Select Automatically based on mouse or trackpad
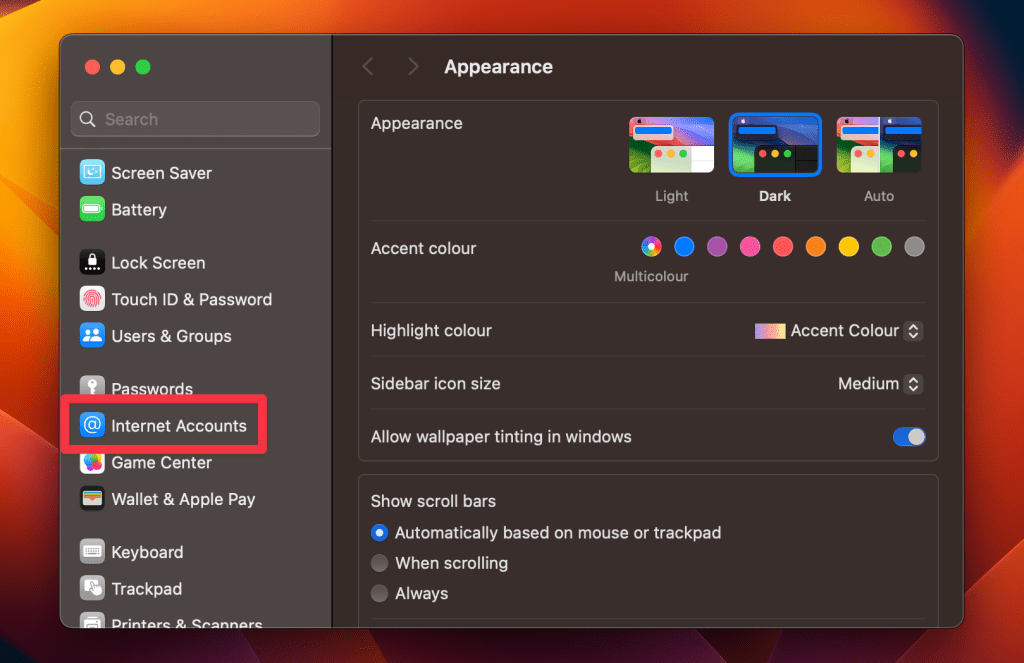This screenshot has width=1024, height=663. tap(379, 532)
